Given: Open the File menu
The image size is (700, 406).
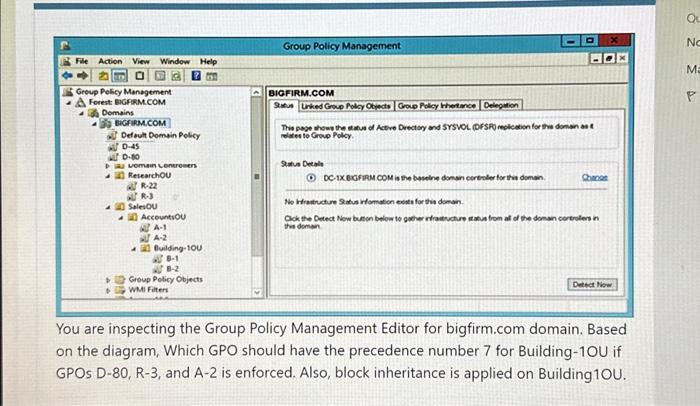Looking at the screenshot, I should tap(82, 61).
